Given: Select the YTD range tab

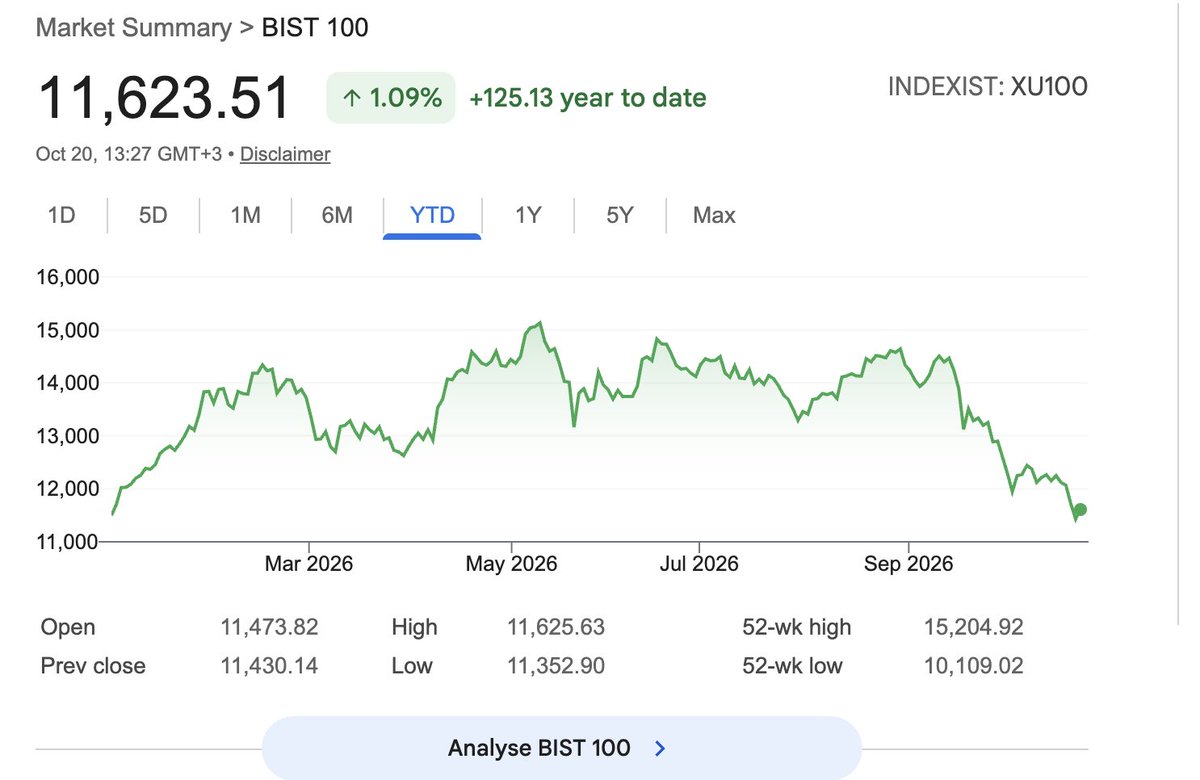Looking at the screenshot, I should (x=432, y=215).
